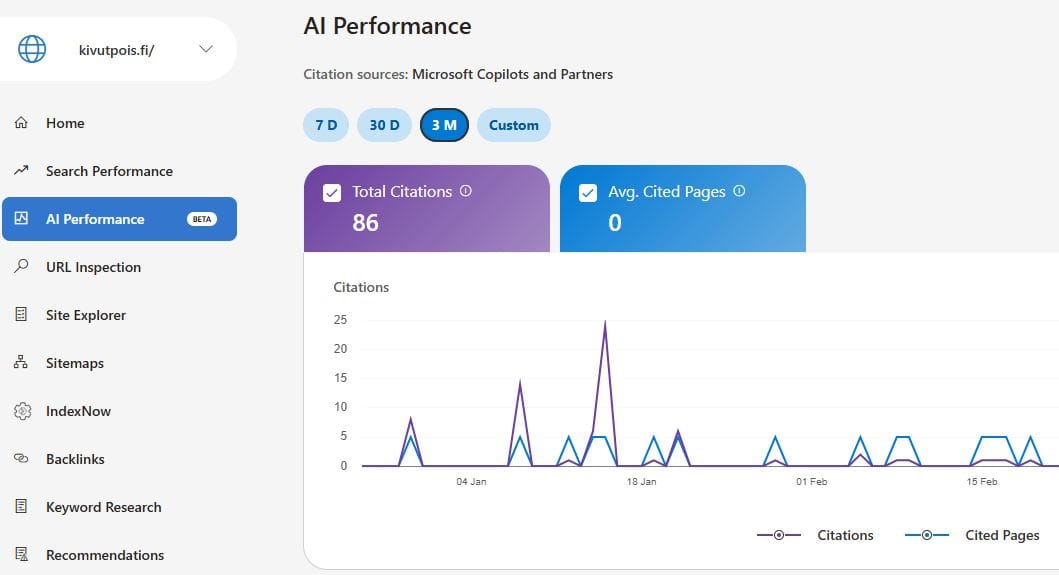The image size is (1059, 575).
Task: Click the Backlinks chain icon
Action: click(21, 459)
